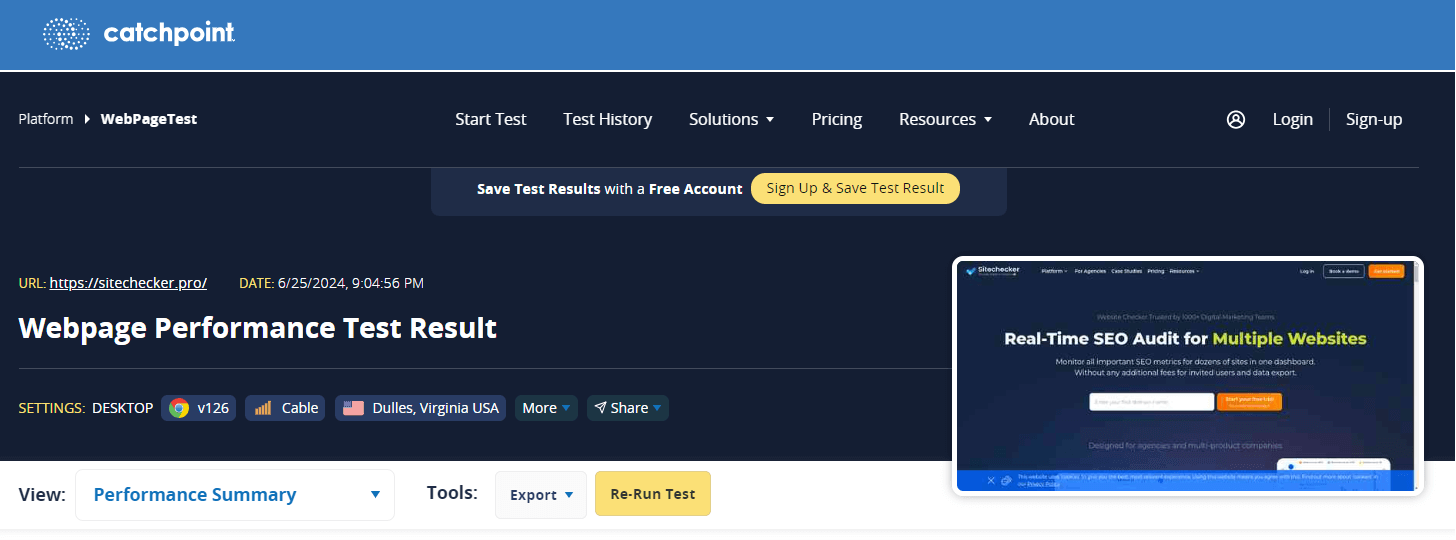Open the Share dropdown arrow

pos(657,408)
